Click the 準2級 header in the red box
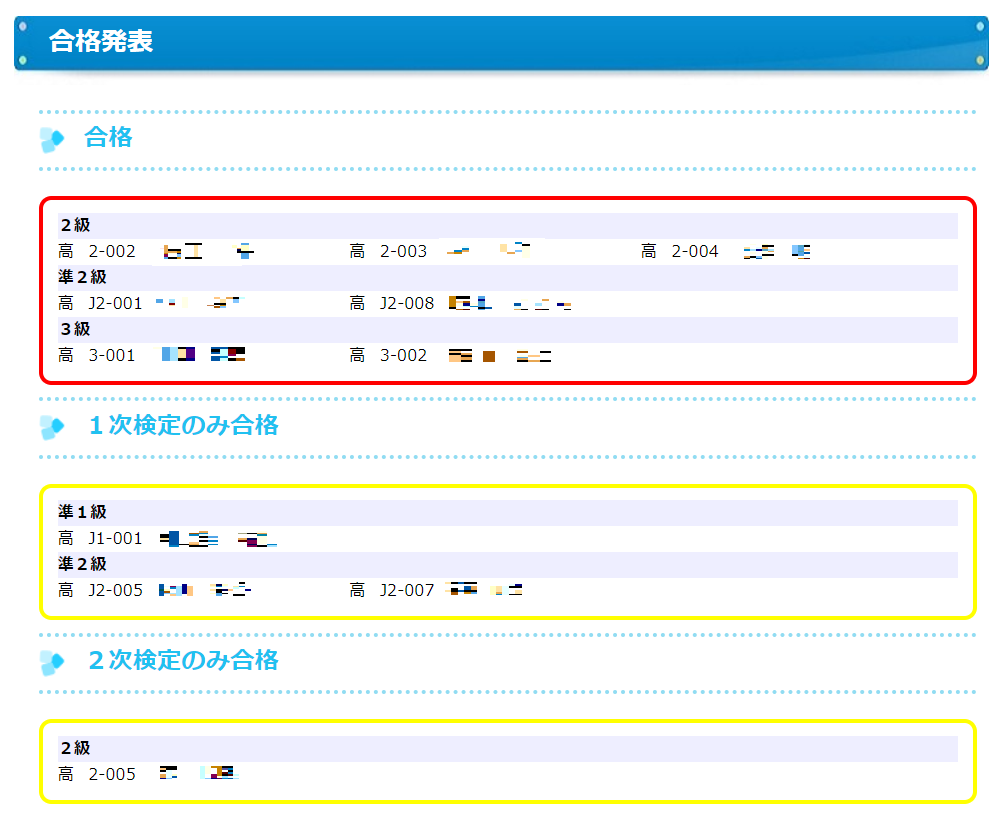This screenshot has height=813, width=1002. (82, 278)
